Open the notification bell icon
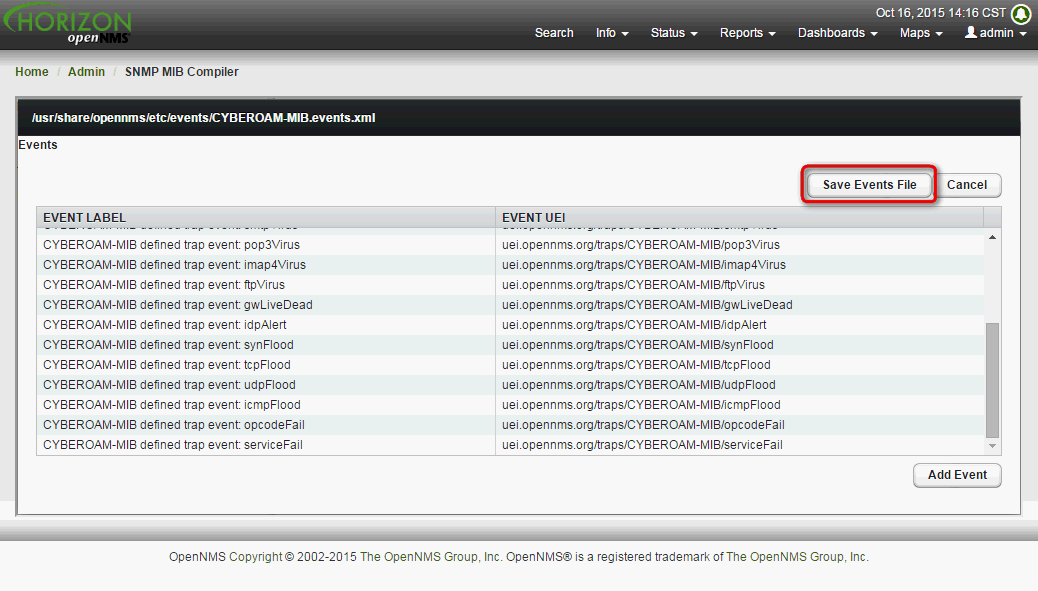The height and width of the screenshot is (591, 1038). (x=1021, y=13)
